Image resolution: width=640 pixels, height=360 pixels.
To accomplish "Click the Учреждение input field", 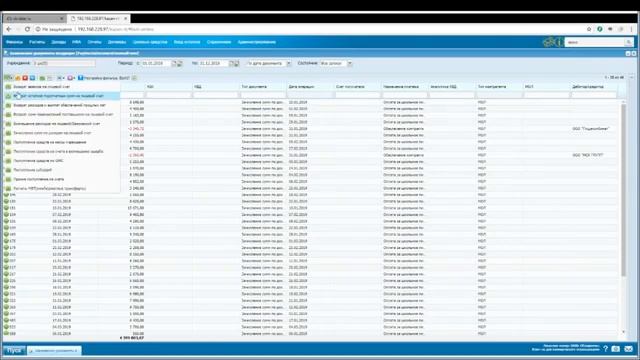I will [x=64, y=63].
